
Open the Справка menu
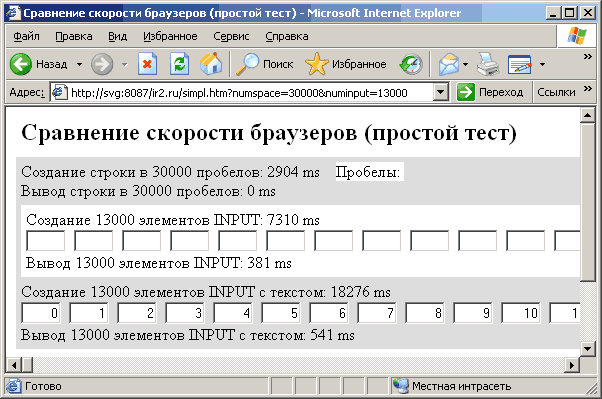tap(287, 36)
